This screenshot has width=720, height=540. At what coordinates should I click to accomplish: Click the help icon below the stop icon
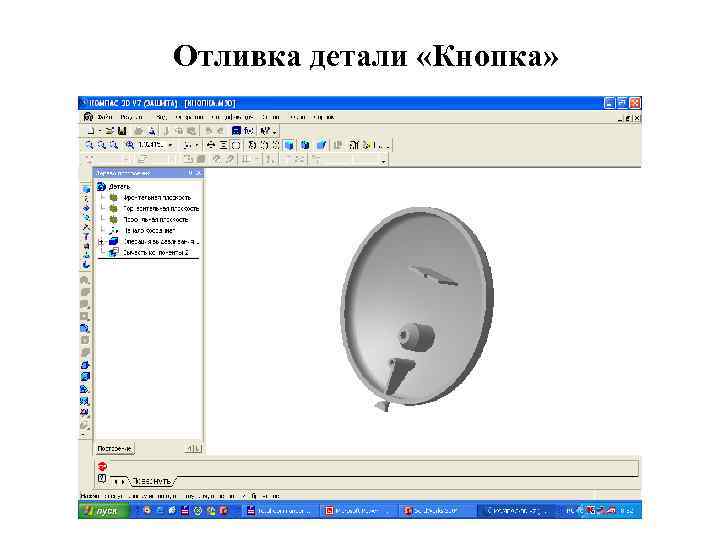(x=102, y=478)
